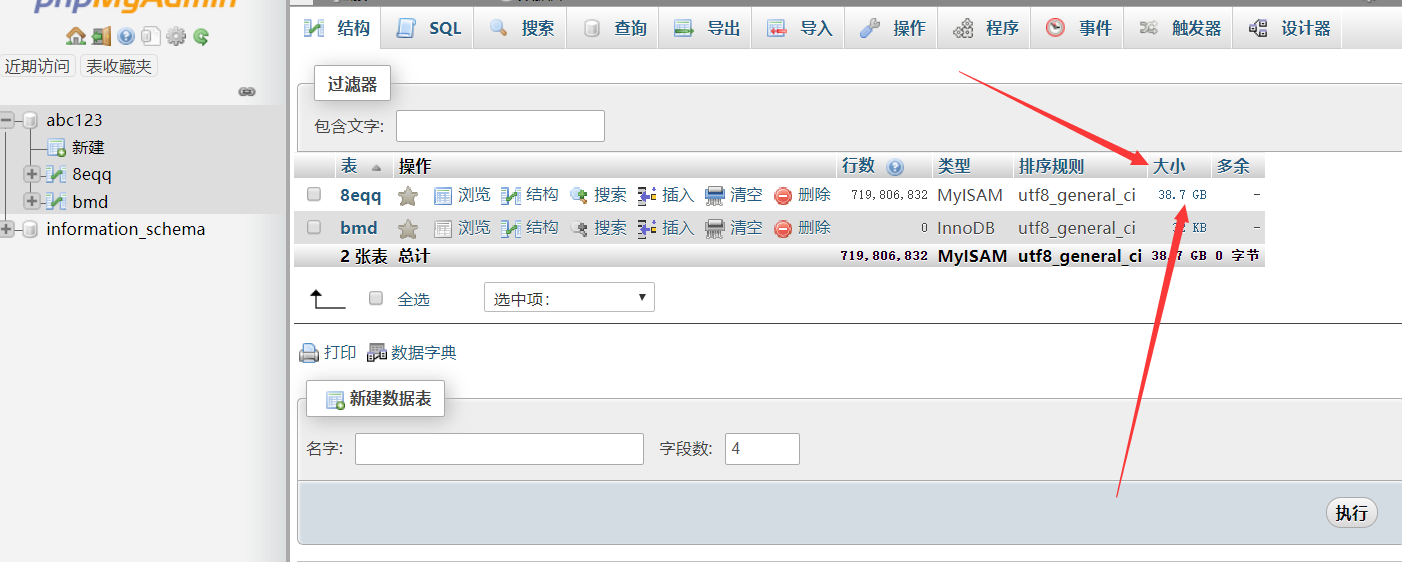Click the 字段数 input field
1402x562 pixels.
click(762, 449)
